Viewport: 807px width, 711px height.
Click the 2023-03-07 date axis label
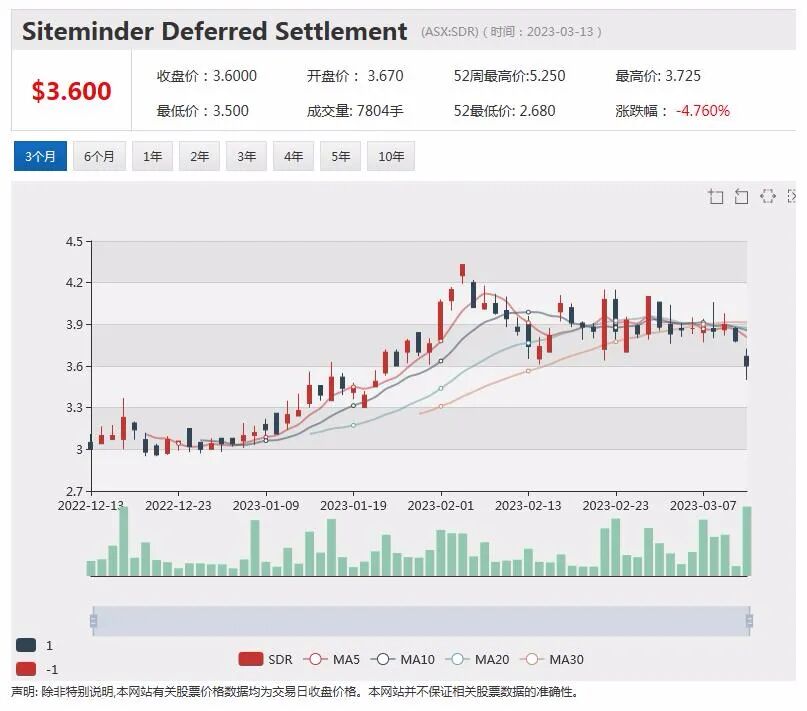[x=703, y=506]
